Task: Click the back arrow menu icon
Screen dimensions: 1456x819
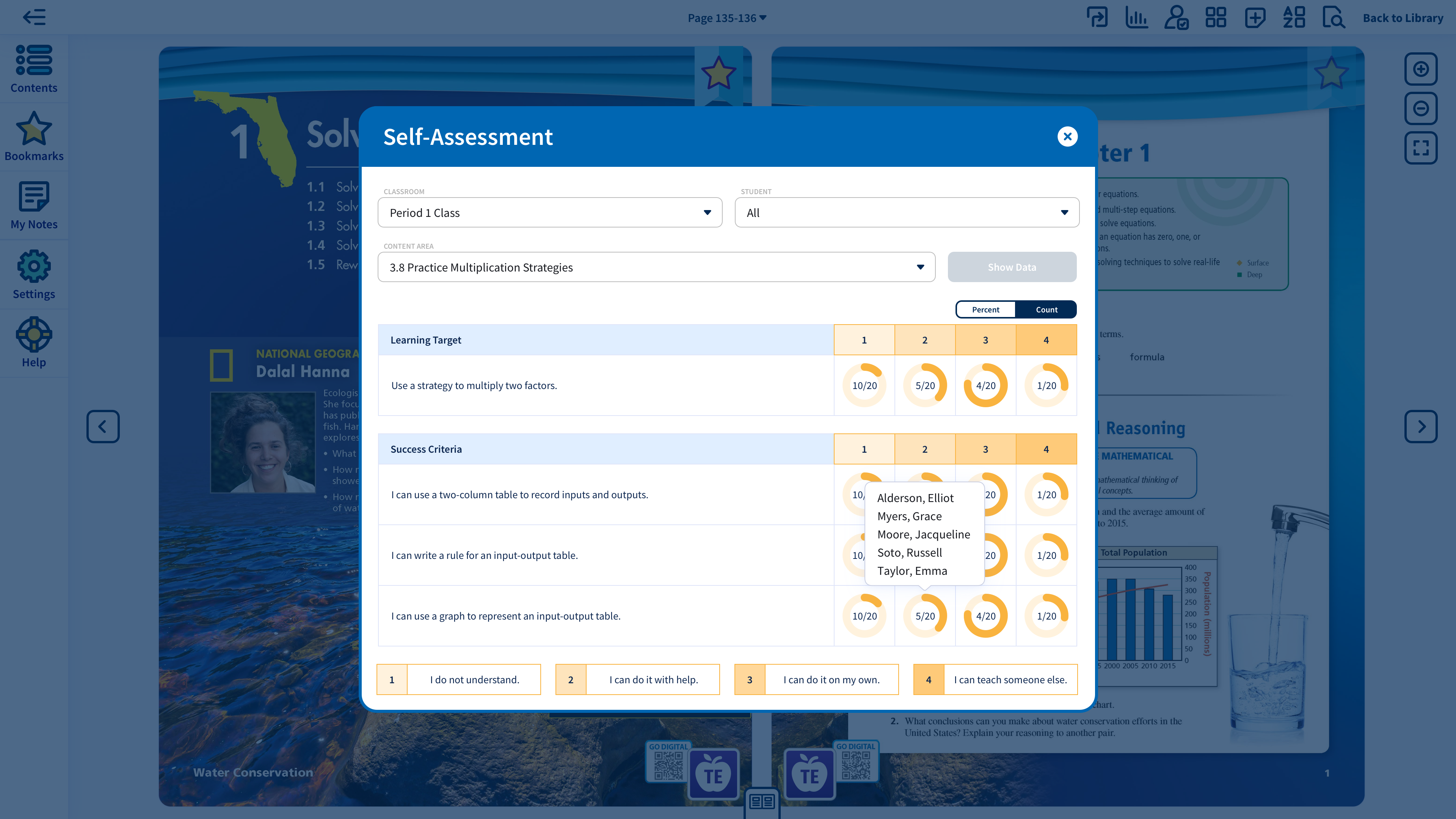Action: tap(34, 17)
